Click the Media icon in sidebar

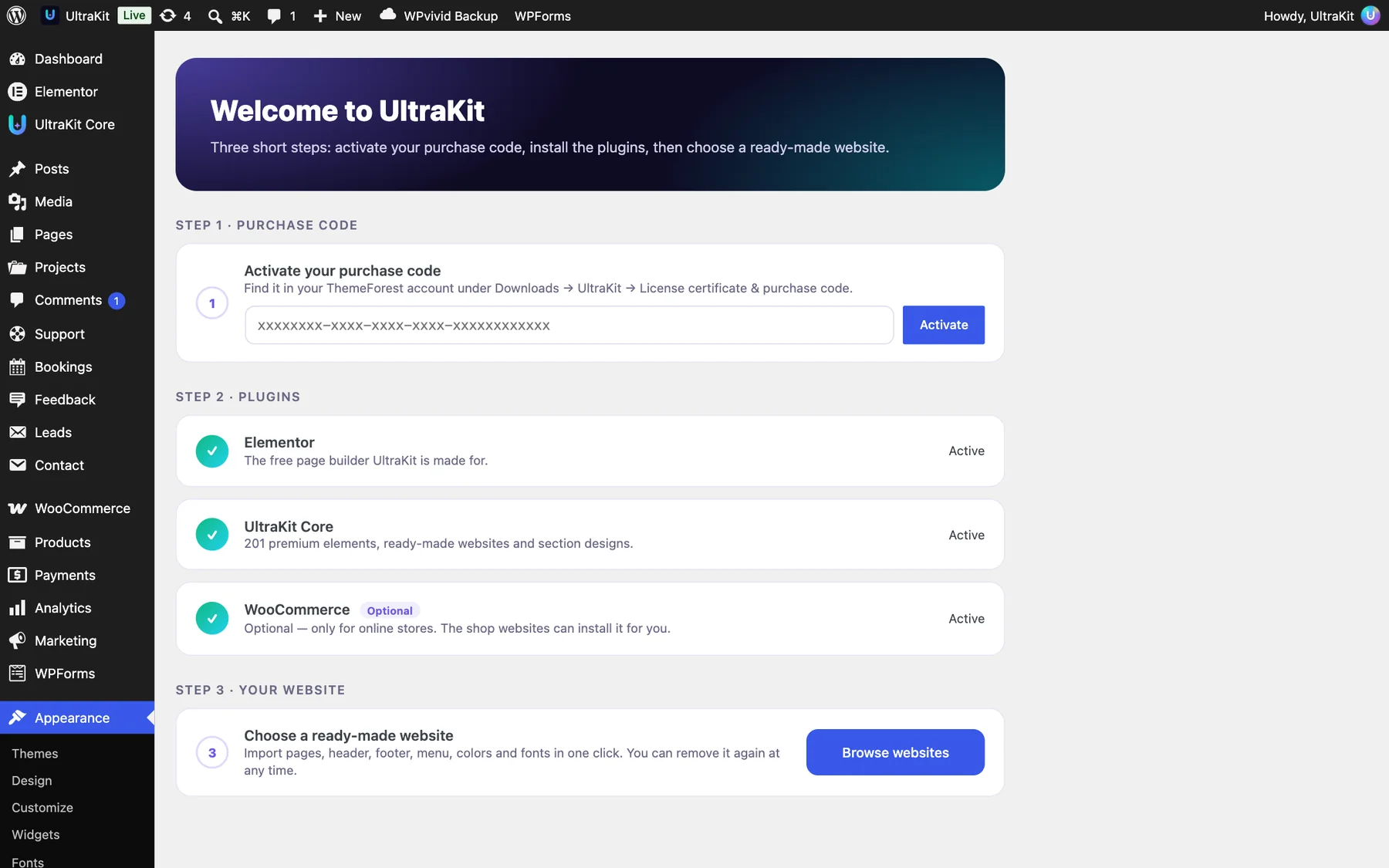pyautogui.click(x=17, y=201)
